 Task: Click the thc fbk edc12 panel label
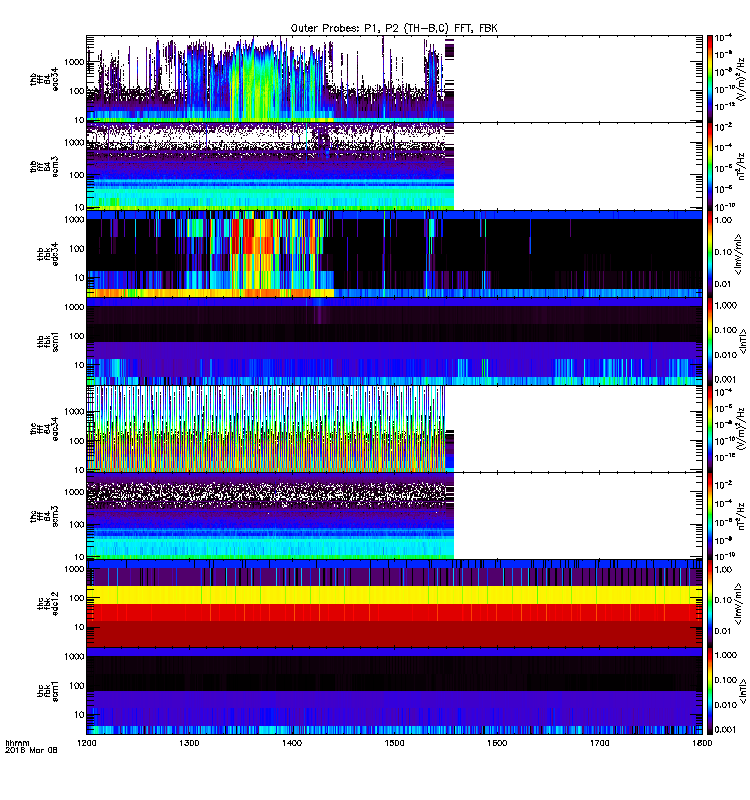(x=48, y=604)
